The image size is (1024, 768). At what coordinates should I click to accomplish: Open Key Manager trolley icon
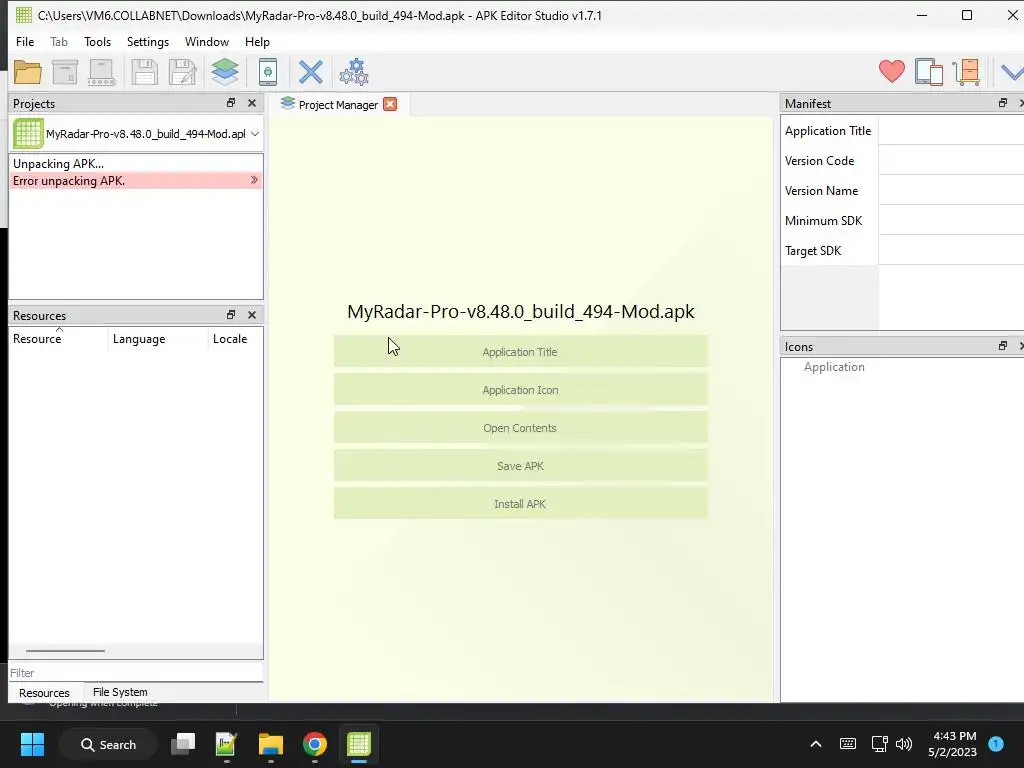967,72
